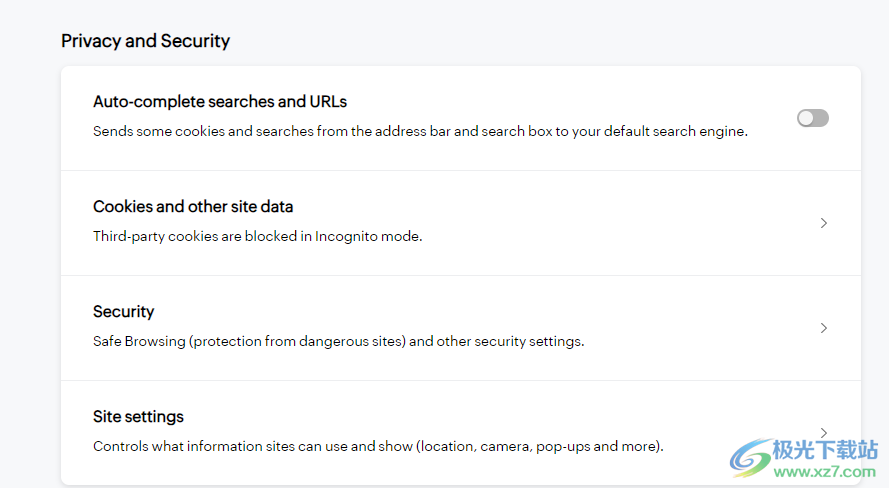
Task: Click the 'Third-party cookies are blocked' description
Action: point(257,236)
